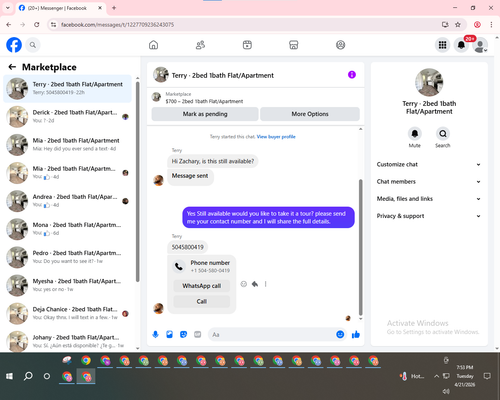Open the Windows notification center icon

[x=487, y=376]
